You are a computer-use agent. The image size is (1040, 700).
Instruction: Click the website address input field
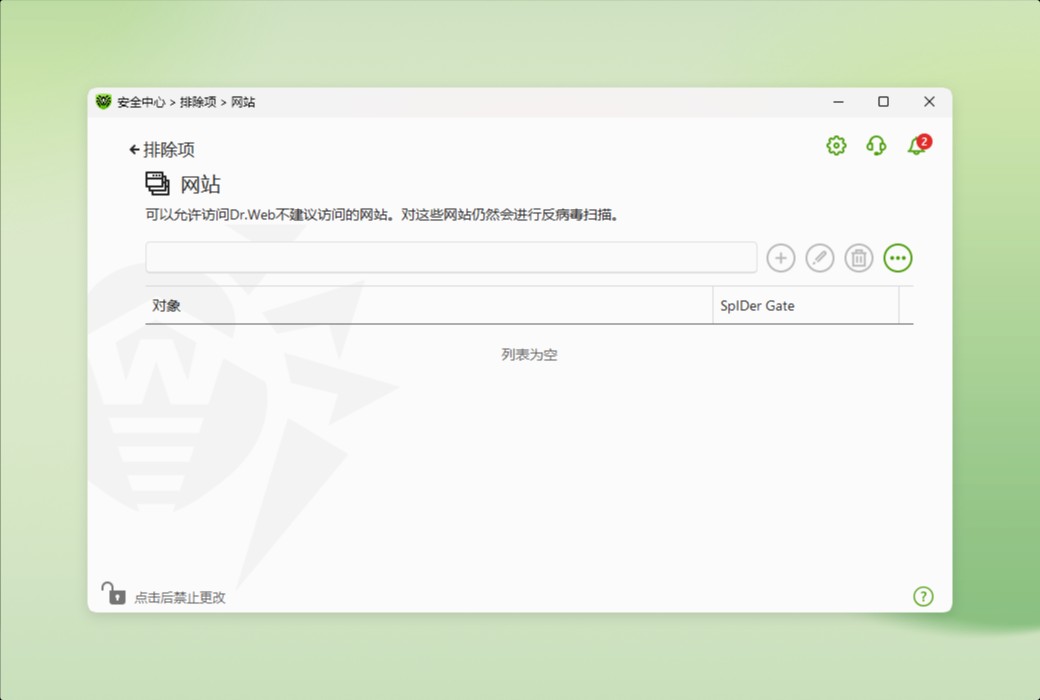450,257
